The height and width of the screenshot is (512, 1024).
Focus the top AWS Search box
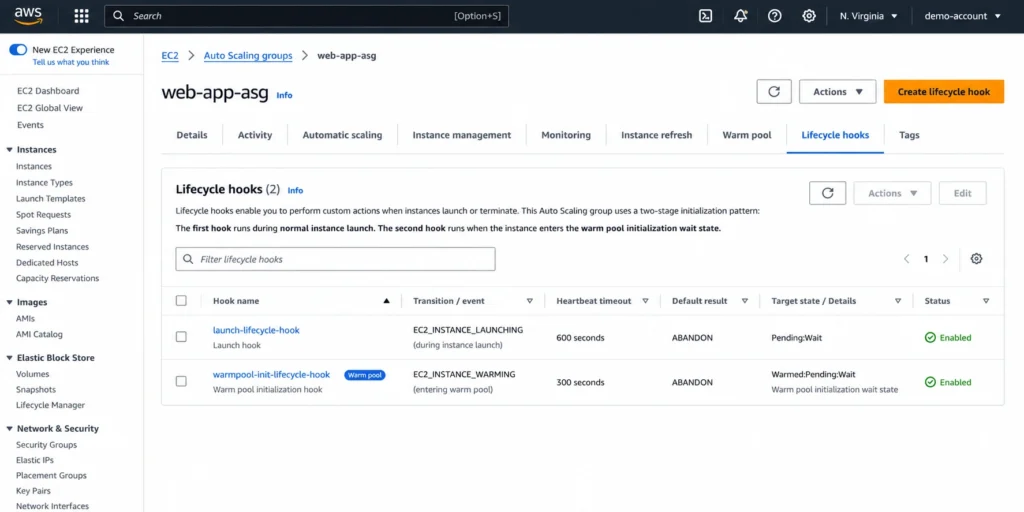point(306,16)
